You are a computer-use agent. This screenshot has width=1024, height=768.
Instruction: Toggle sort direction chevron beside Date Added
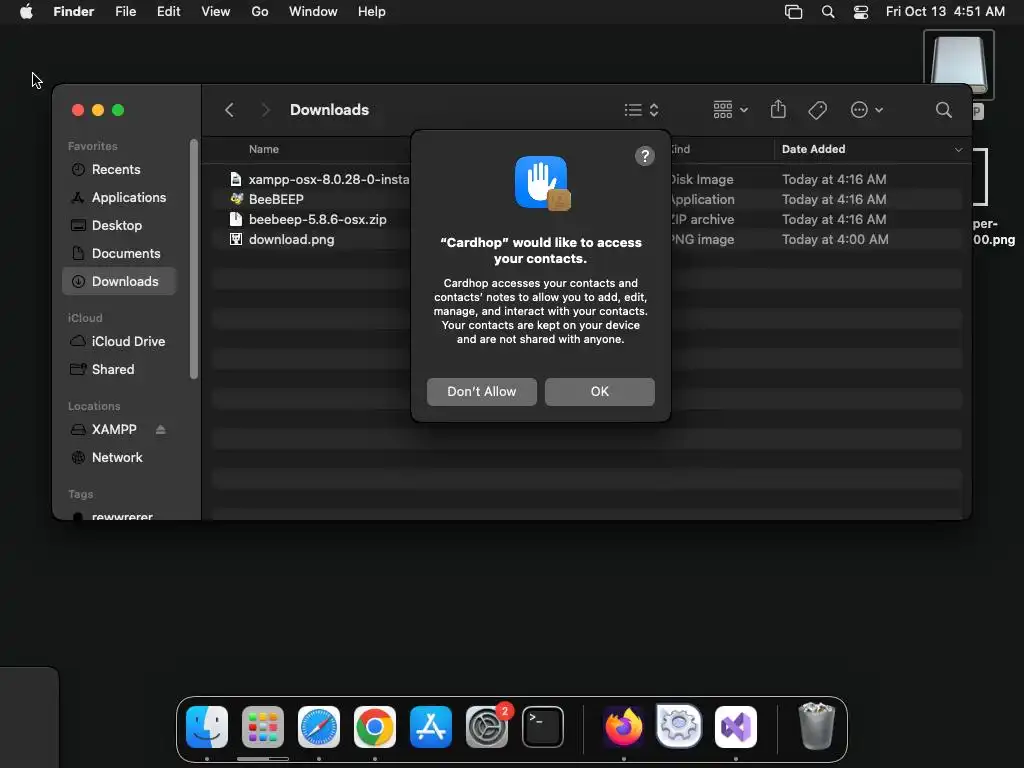click(958, 150)
